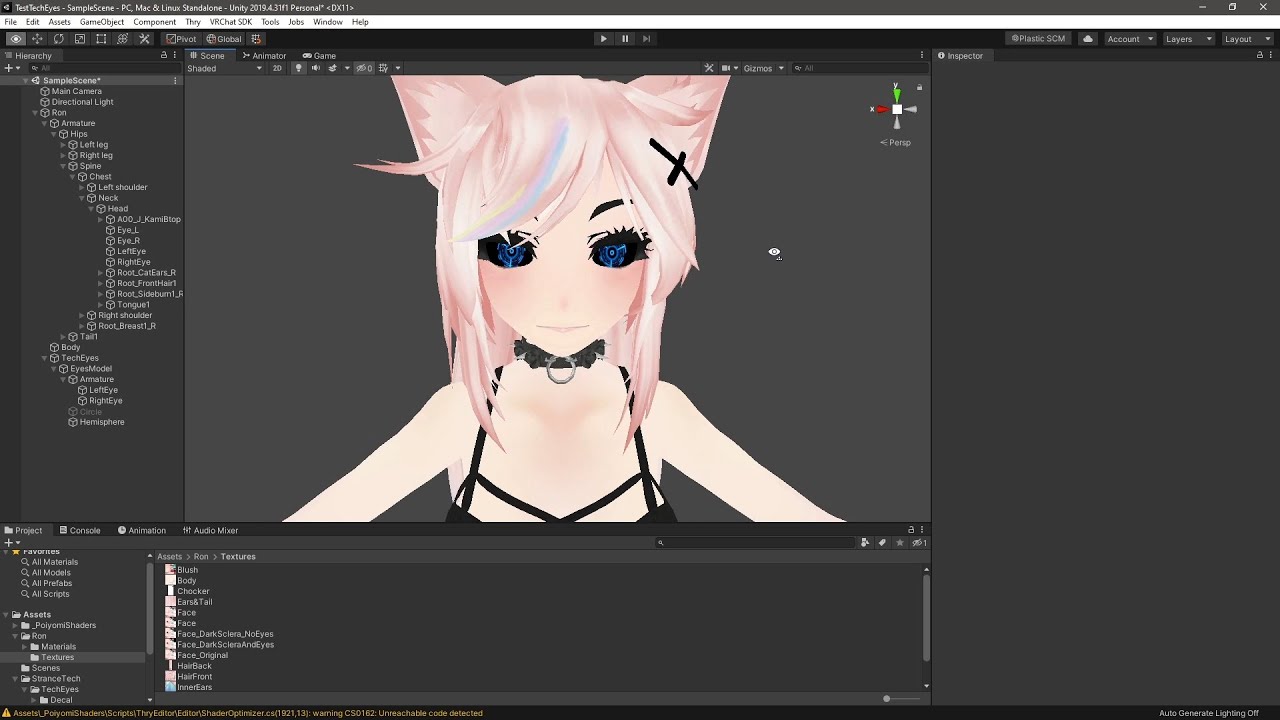Click Plastic SCM button
The height and width of the screenshot is (720, 1280).
click(1038, 39)
